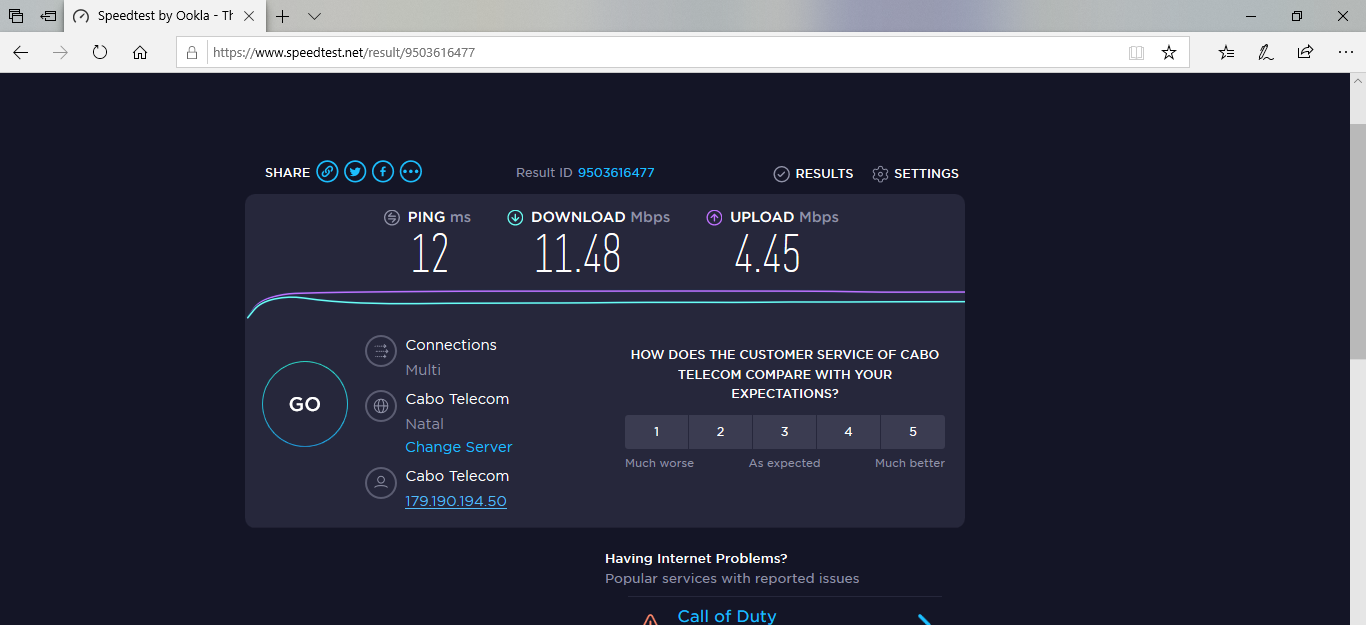Screen dimensions: 1366x625
Task: Click the customer service survey question
Action: 785,374
